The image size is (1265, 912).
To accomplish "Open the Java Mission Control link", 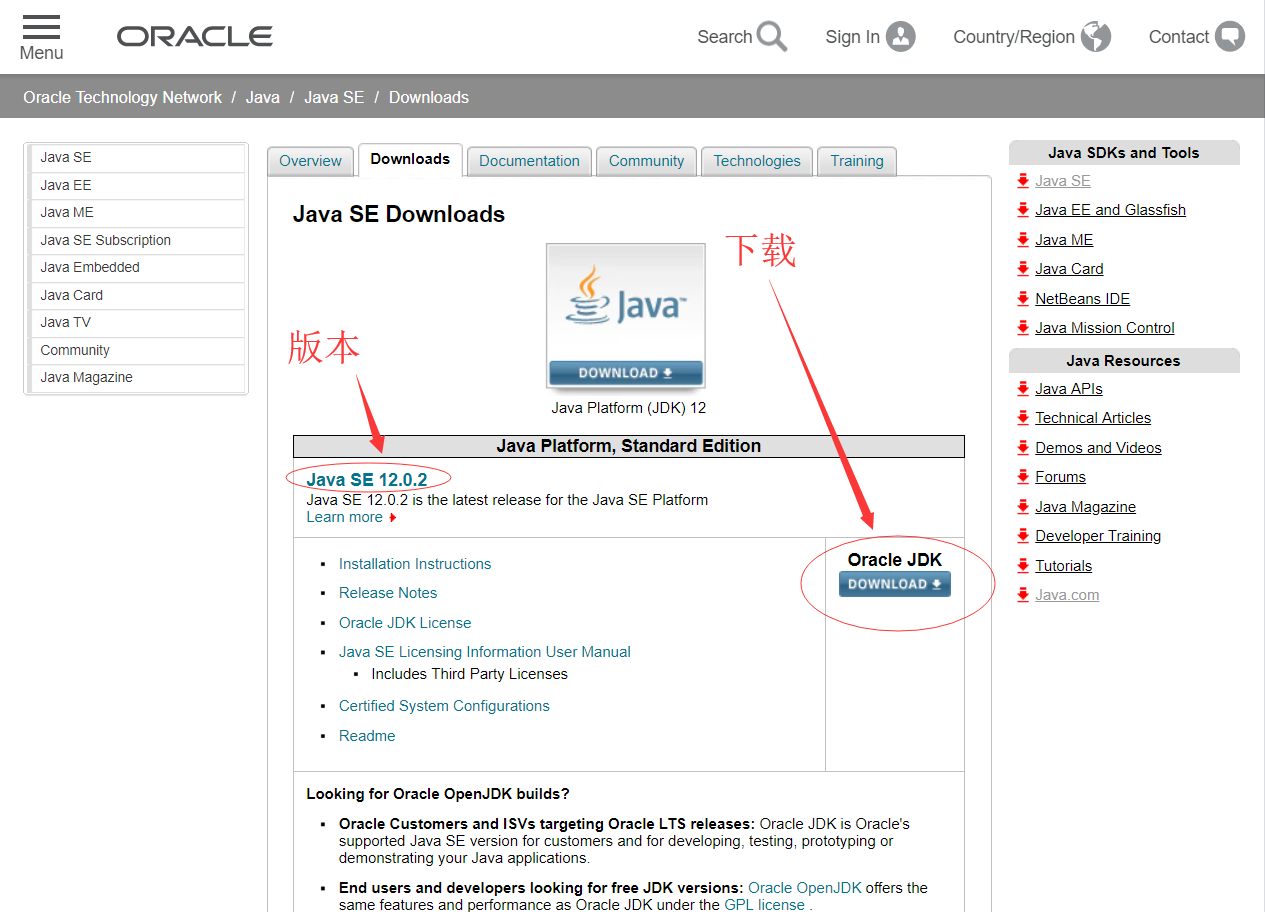I will click(x=1105, y=328).
